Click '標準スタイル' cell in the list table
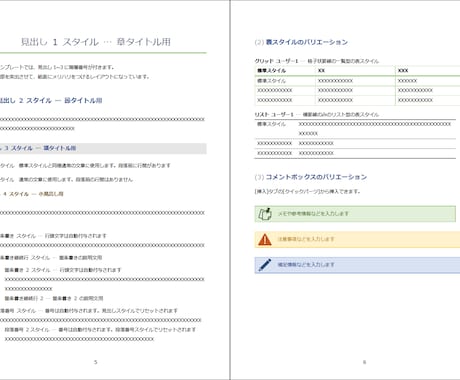 click(271, 124)
